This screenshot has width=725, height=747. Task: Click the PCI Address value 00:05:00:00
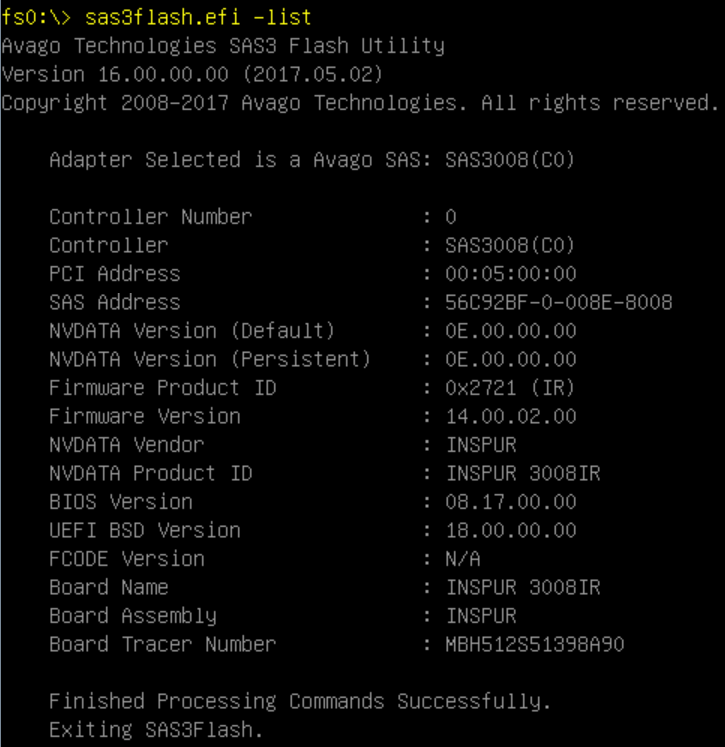pos(510,274)
